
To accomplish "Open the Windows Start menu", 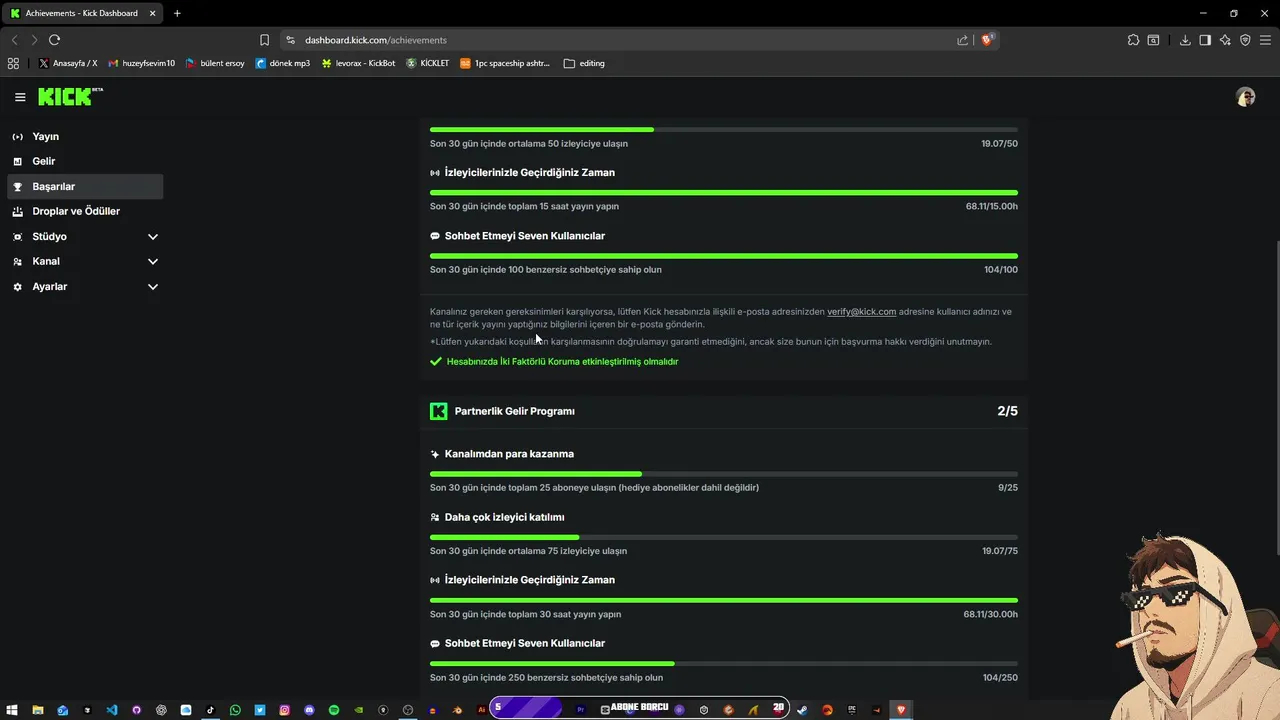I will (x=13, y=710).
